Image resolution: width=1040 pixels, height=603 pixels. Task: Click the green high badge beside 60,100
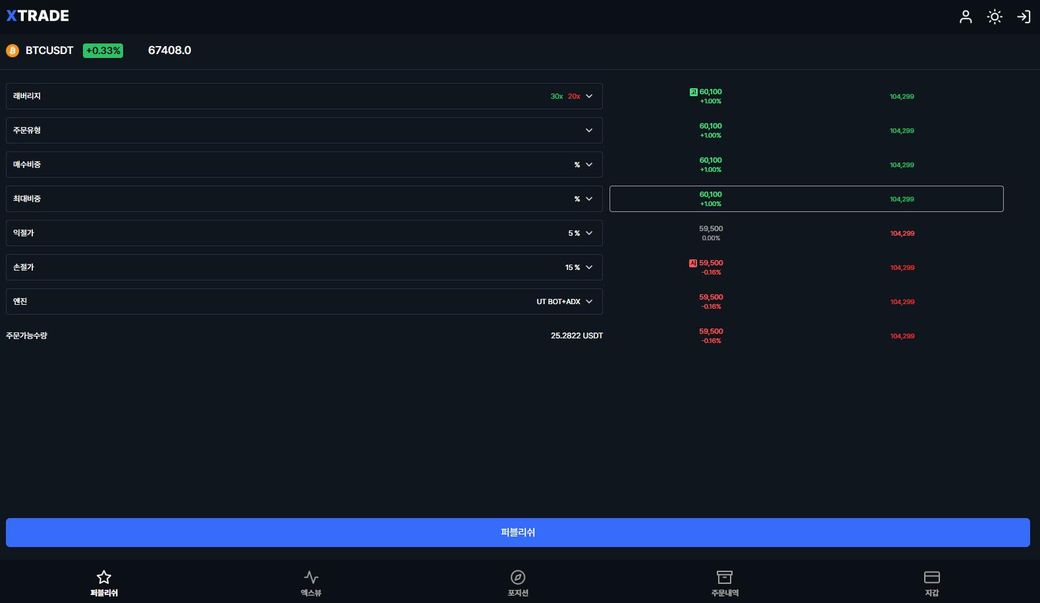click(x=693, y=92)
